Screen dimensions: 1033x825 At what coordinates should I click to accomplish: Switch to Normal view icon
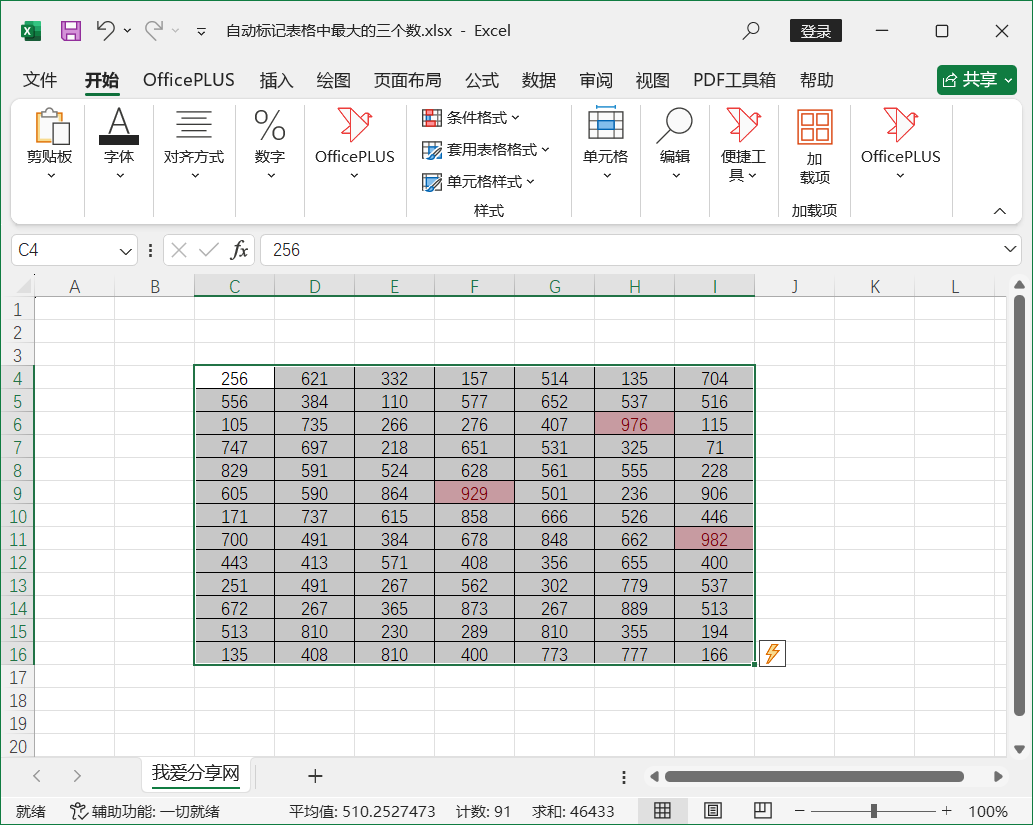click(662, 811)
